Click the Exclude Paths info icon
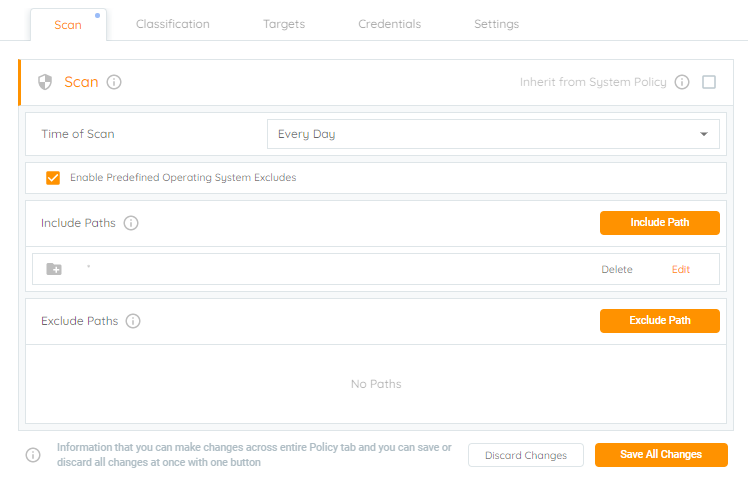This screenshot has height=490, width=748. [133, 321]
